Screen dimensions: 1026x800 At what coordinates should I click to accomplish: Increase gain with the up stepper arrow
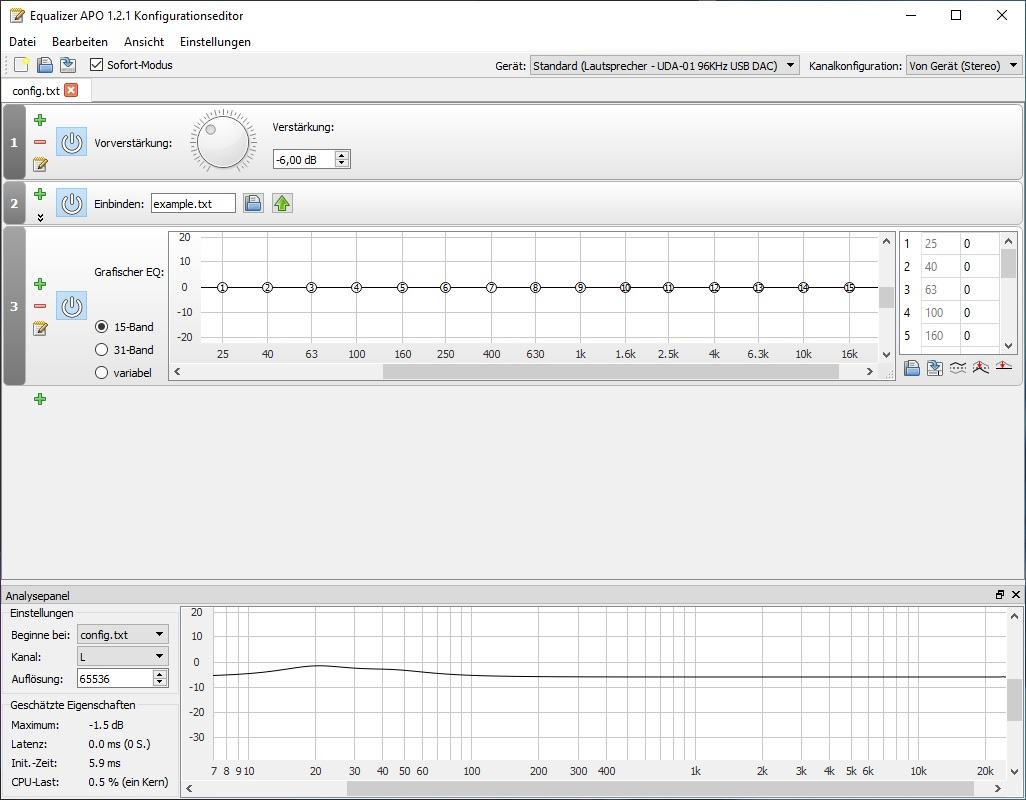click(342, 155)
